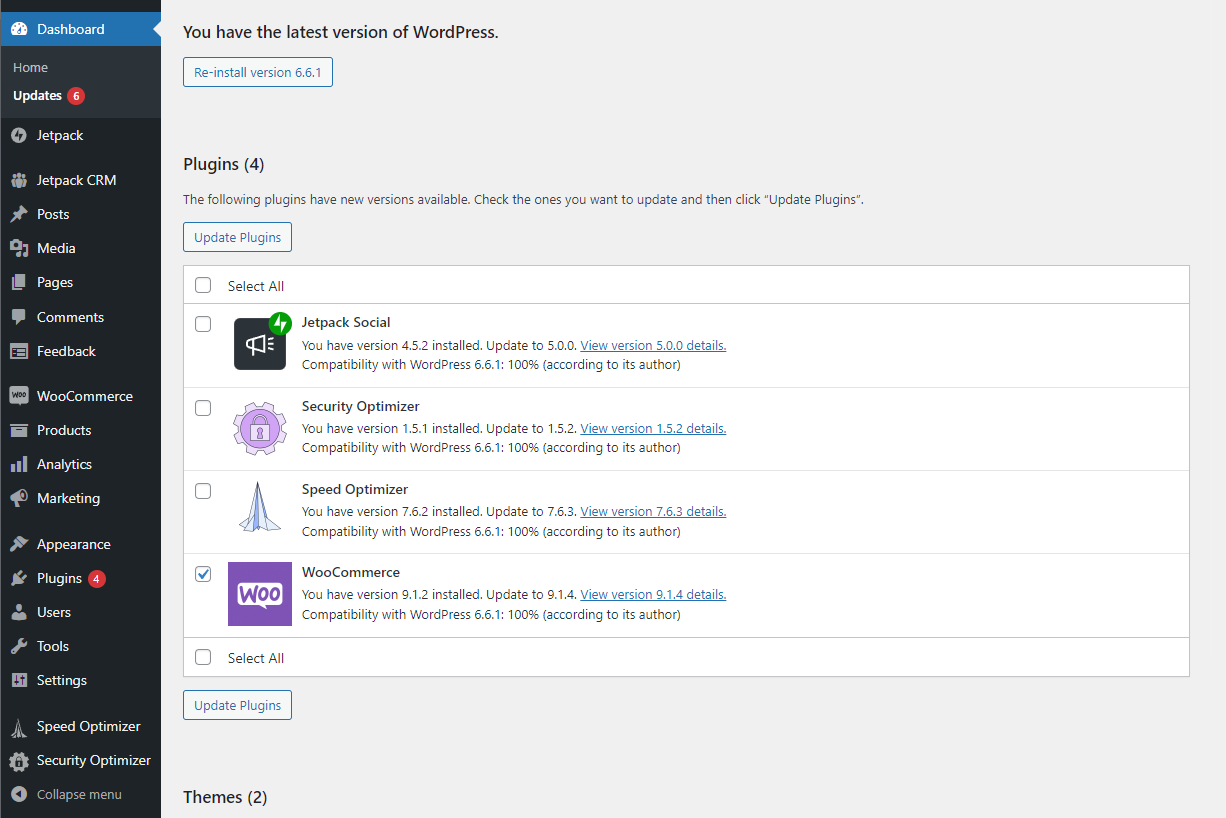Click the Speed Optimizer paper plane logo

(260, 507)
